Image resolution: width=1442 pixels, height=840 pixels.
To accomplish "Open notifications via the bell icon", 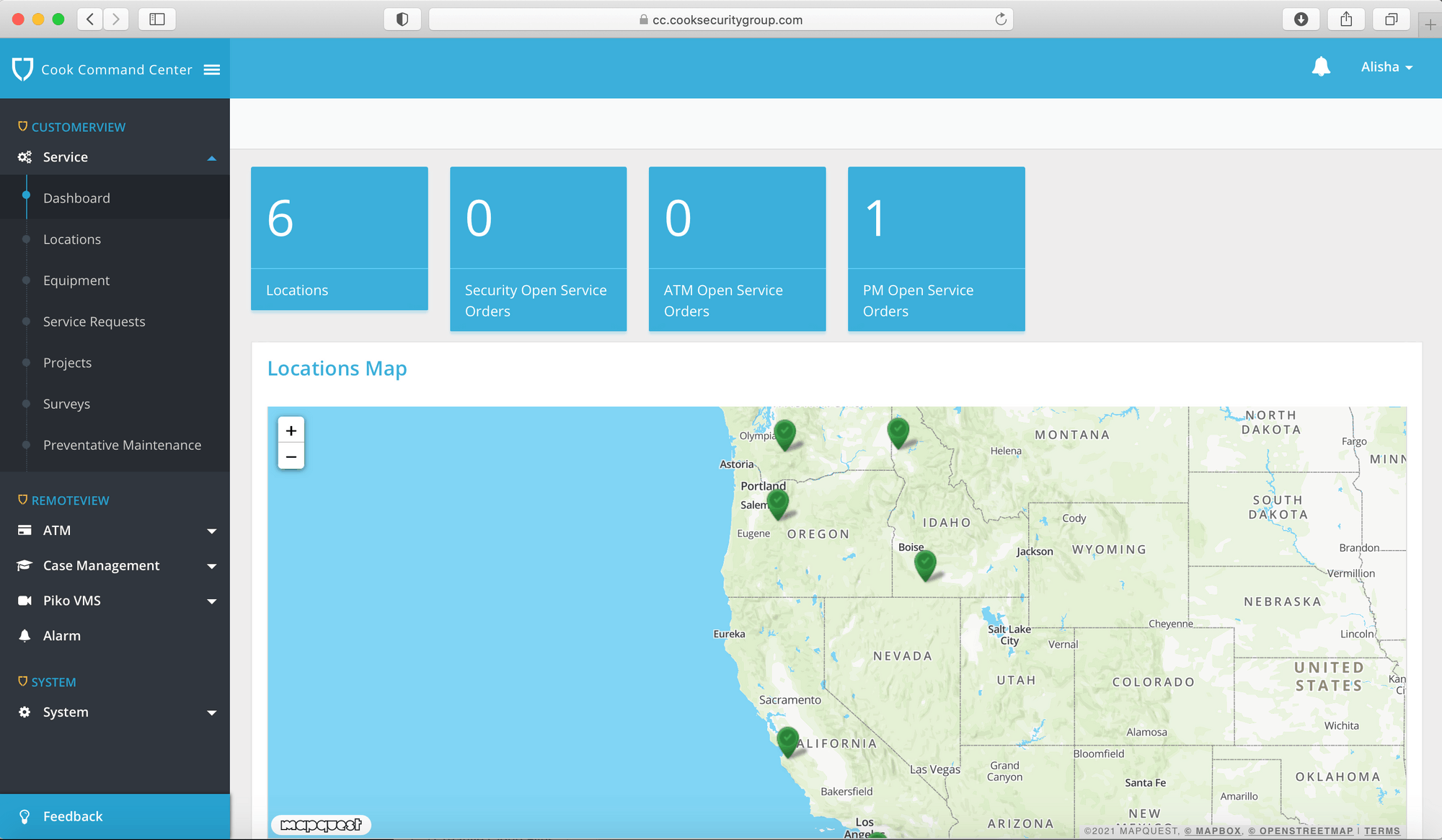I will 1322,66.
